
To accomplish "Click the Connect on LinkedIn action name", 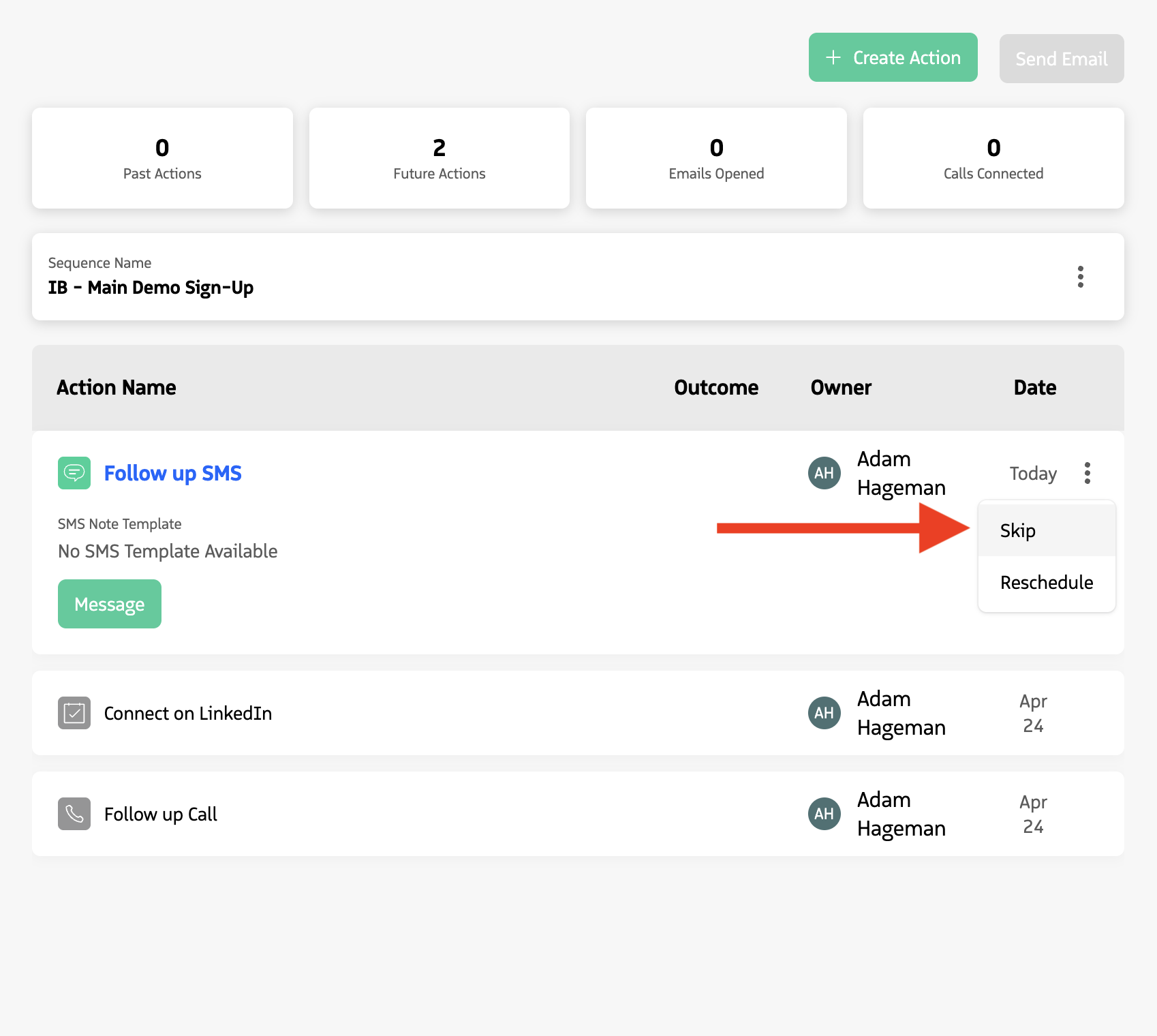I will click(x=187, y=713).
